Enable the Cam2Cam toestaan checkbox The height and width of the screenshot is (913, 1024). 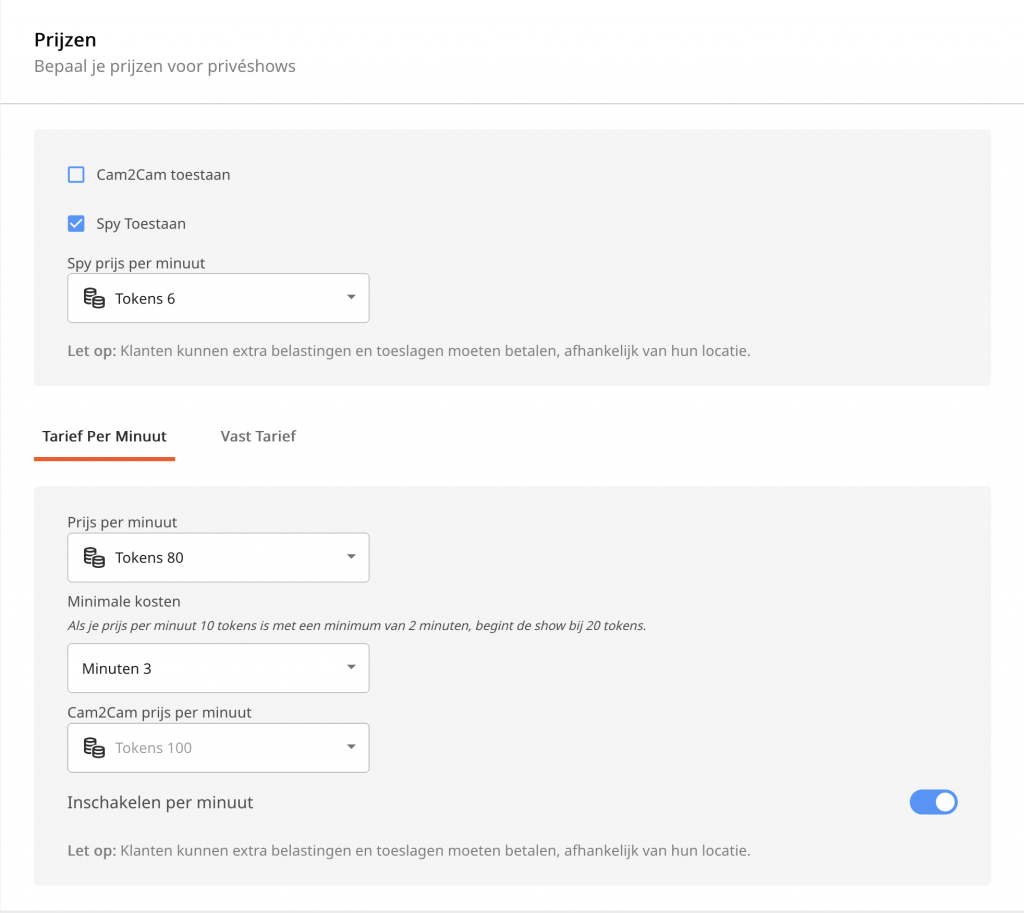pos(76,175)
